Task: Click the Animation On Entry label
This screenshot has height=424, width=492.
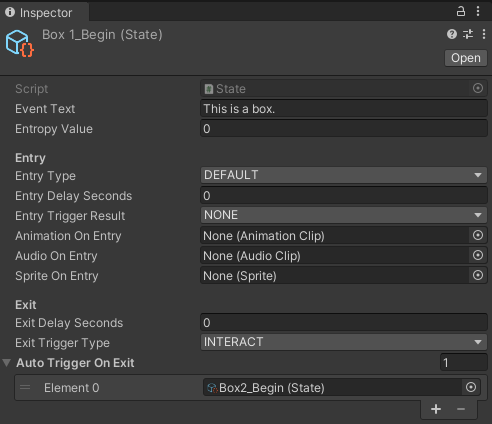Action: (68, 236)
